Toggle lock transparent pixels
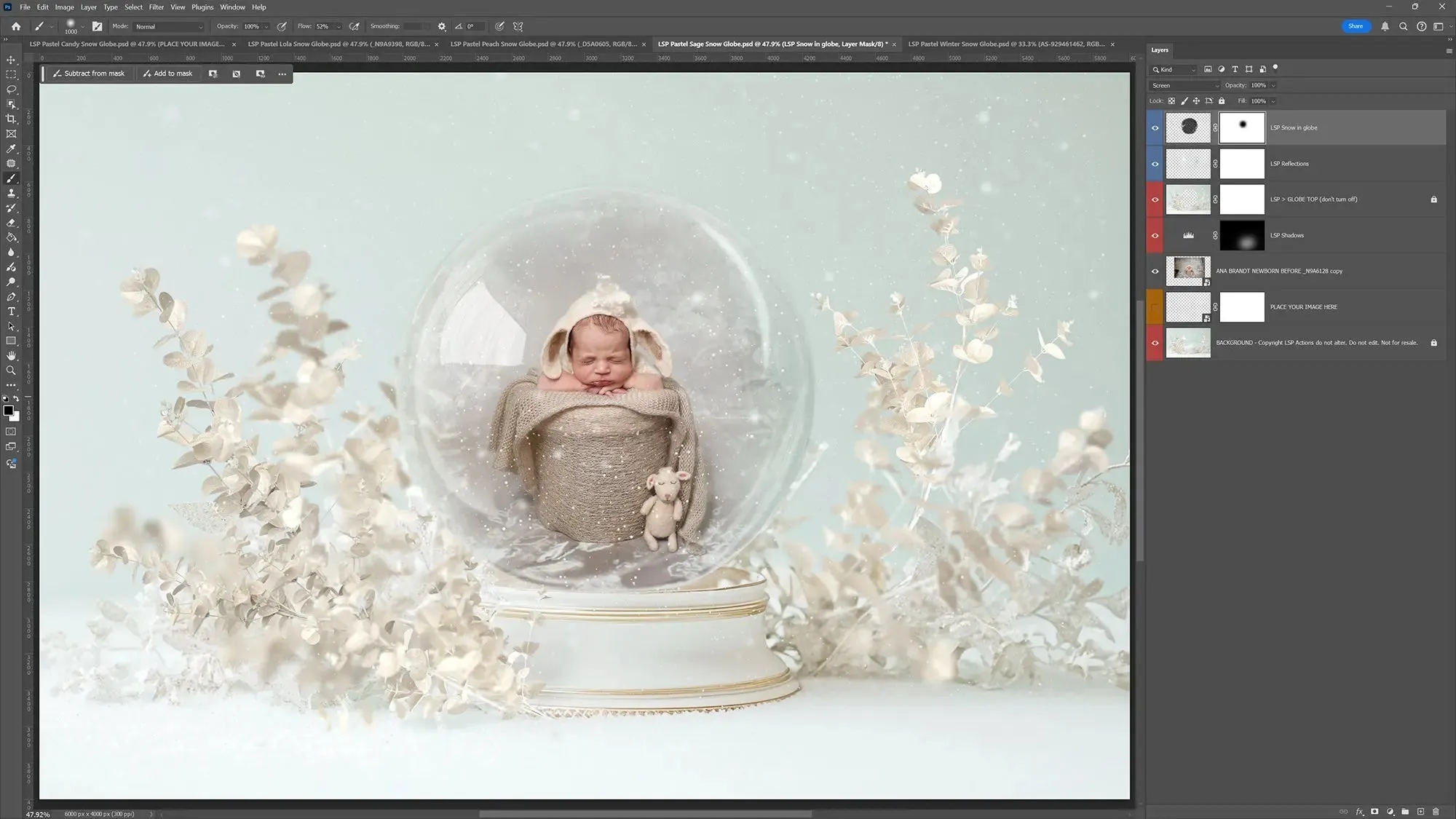This screenshot has height=819, width=1456. tap(1171, 101)
